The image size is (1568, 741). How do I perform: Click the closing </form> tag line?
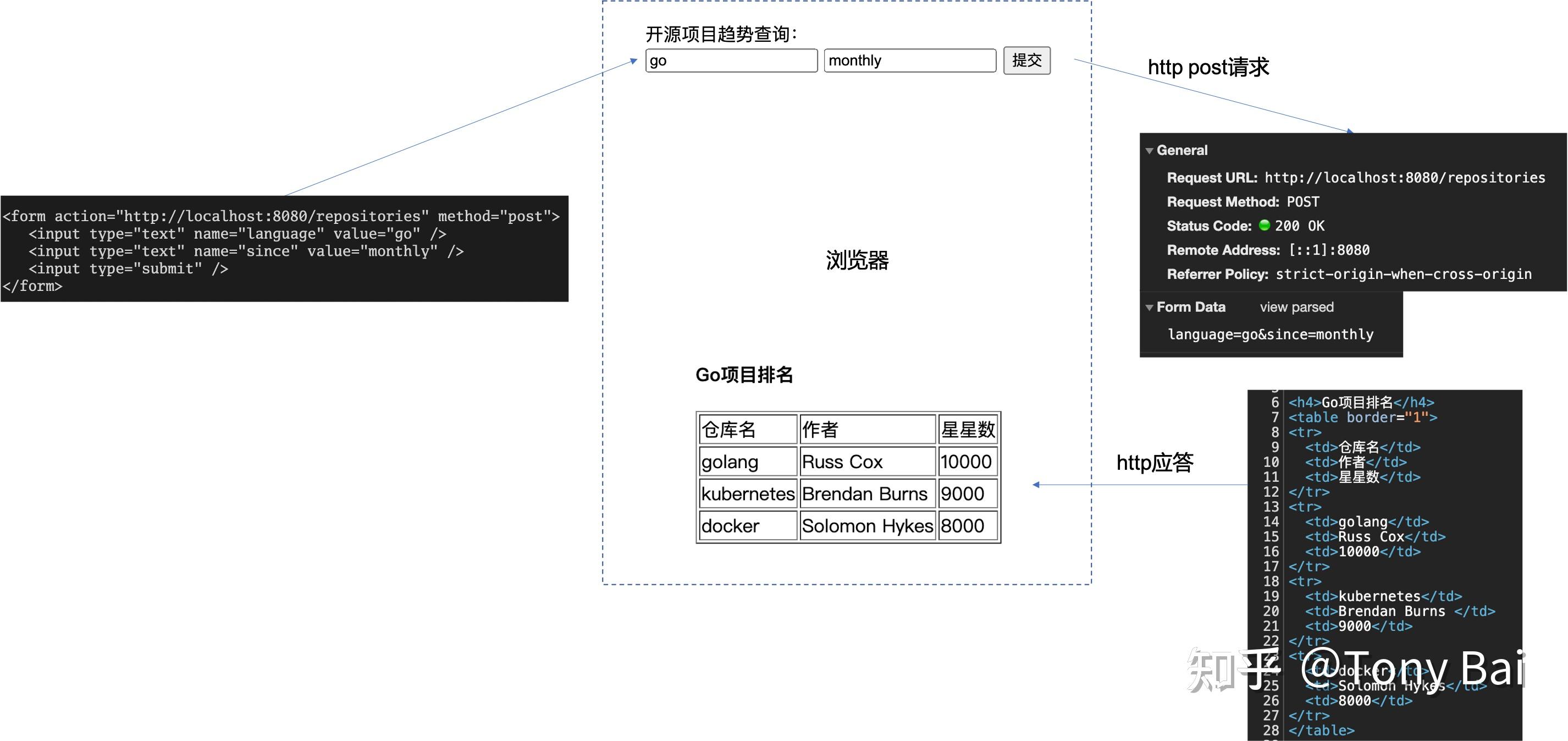click(32, 286)
